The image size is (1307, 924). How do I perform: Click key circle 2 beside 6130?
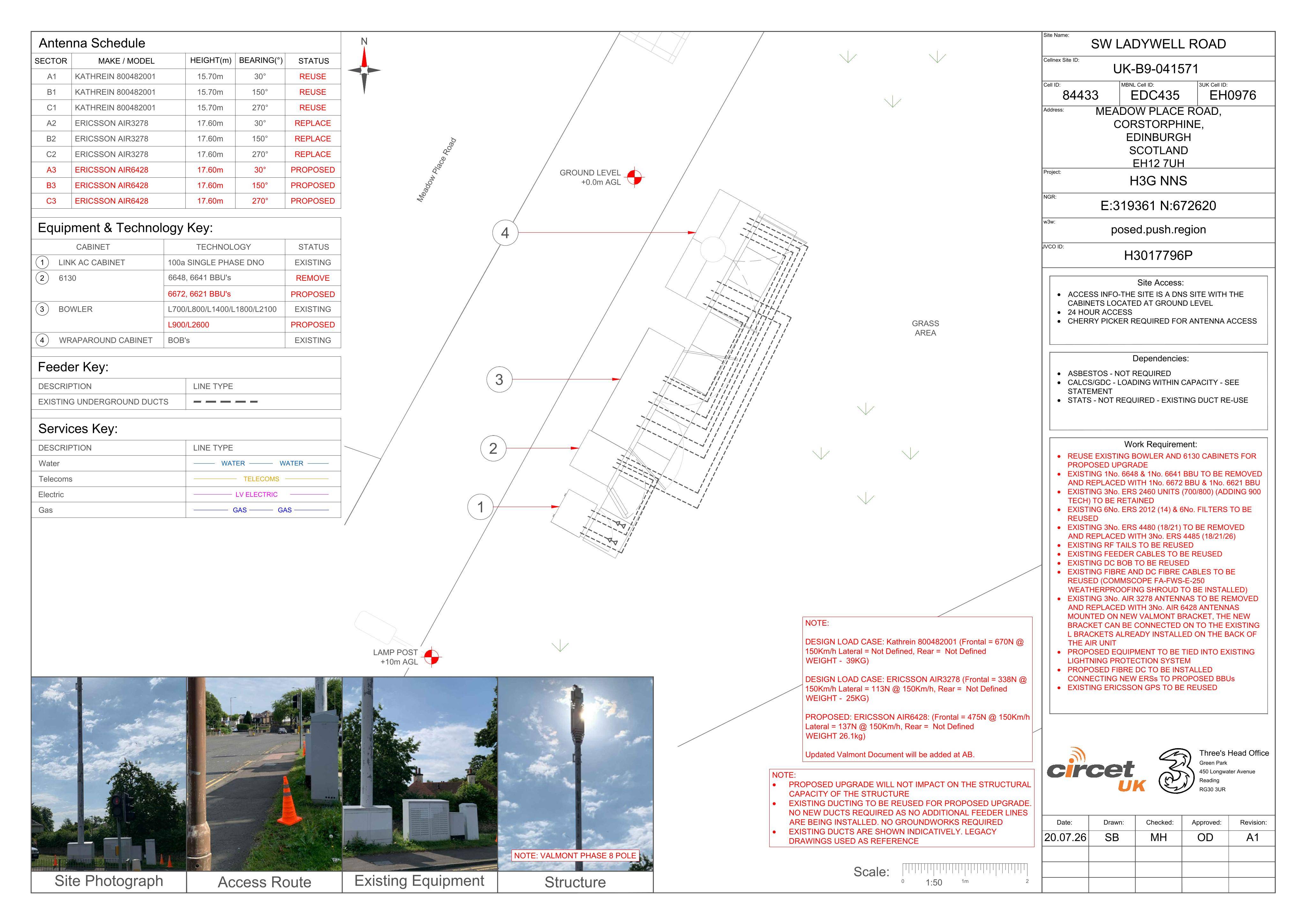(x=42, y=278)
